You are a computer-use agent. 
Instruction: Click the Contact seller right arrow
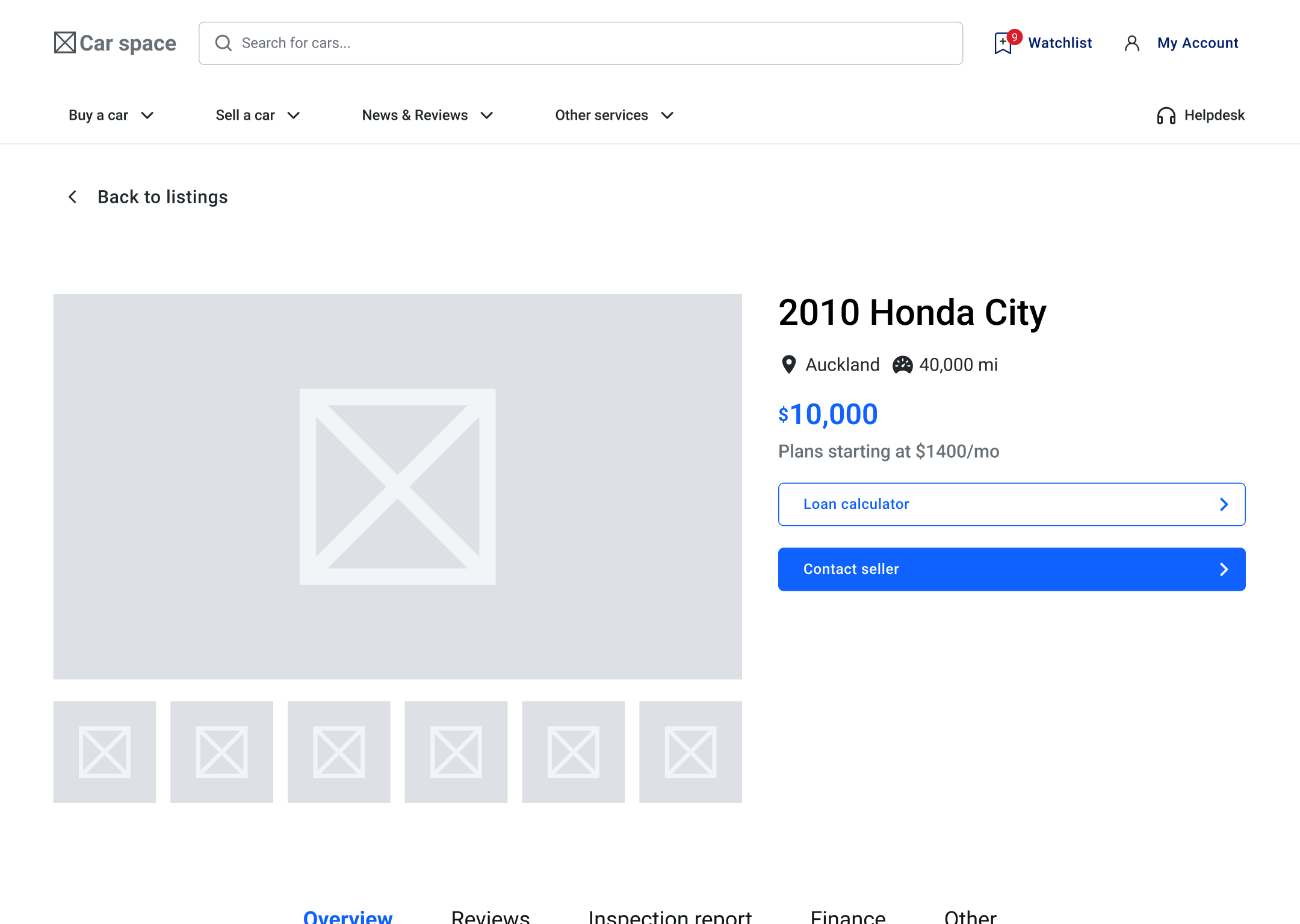point(1224,569)
